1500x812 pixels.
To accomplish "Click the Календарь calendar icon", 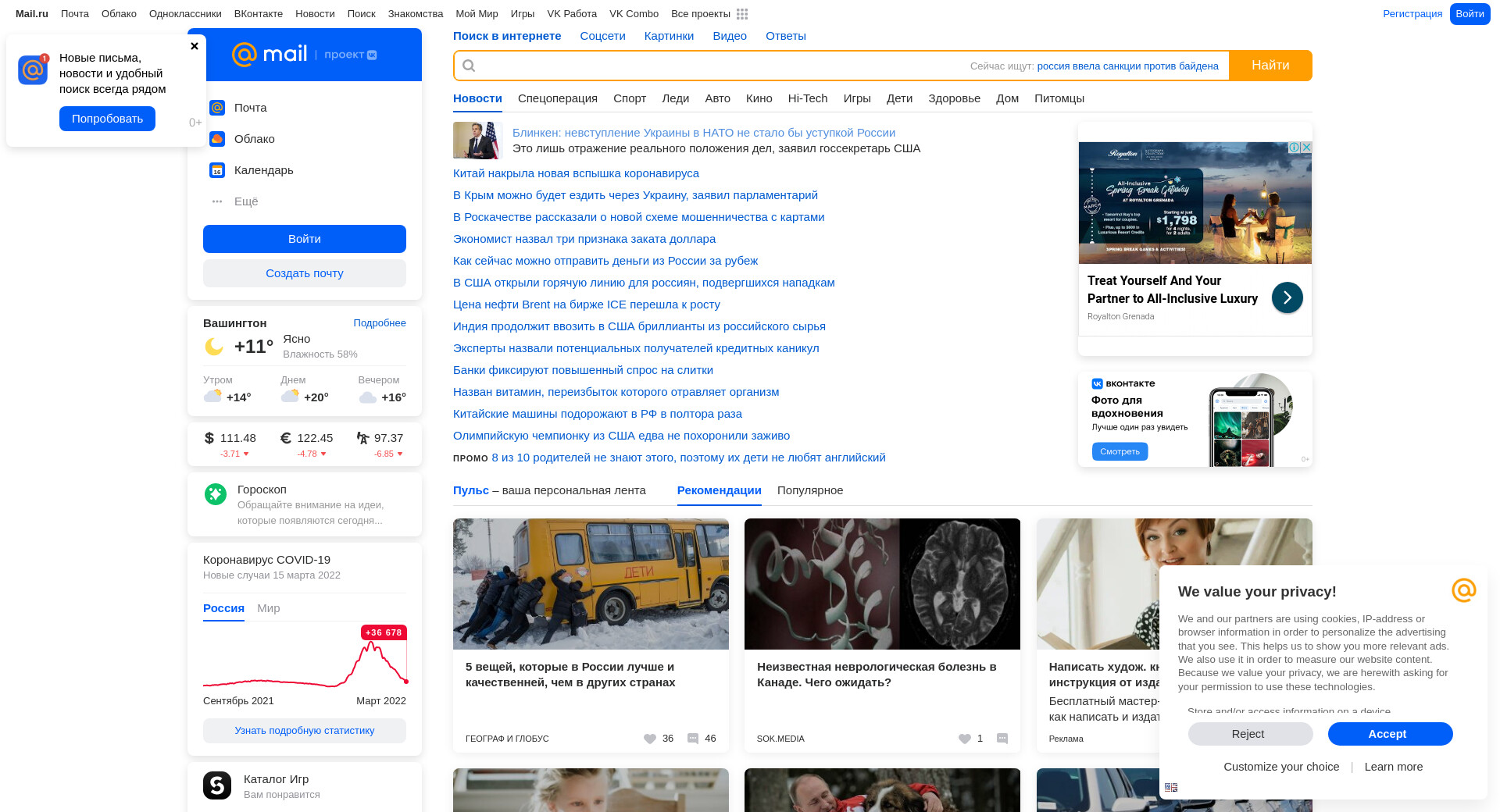I will [x=217, y=170].
